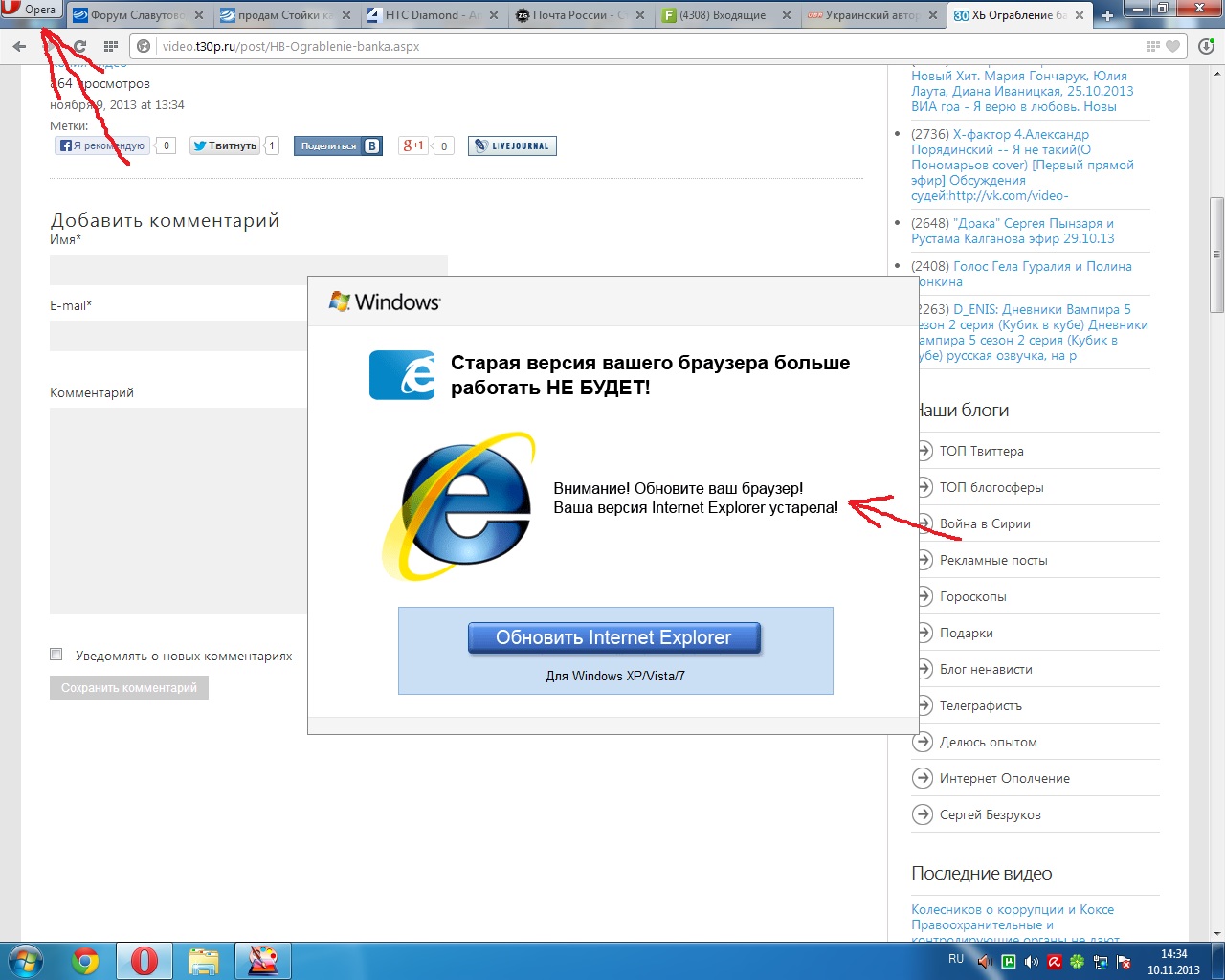Open Голос Гела Гуралия и Полина link
Image resolution: width=1225 pixels, height=980 pixels.
pyautogui.click(x=1022, y=274)
